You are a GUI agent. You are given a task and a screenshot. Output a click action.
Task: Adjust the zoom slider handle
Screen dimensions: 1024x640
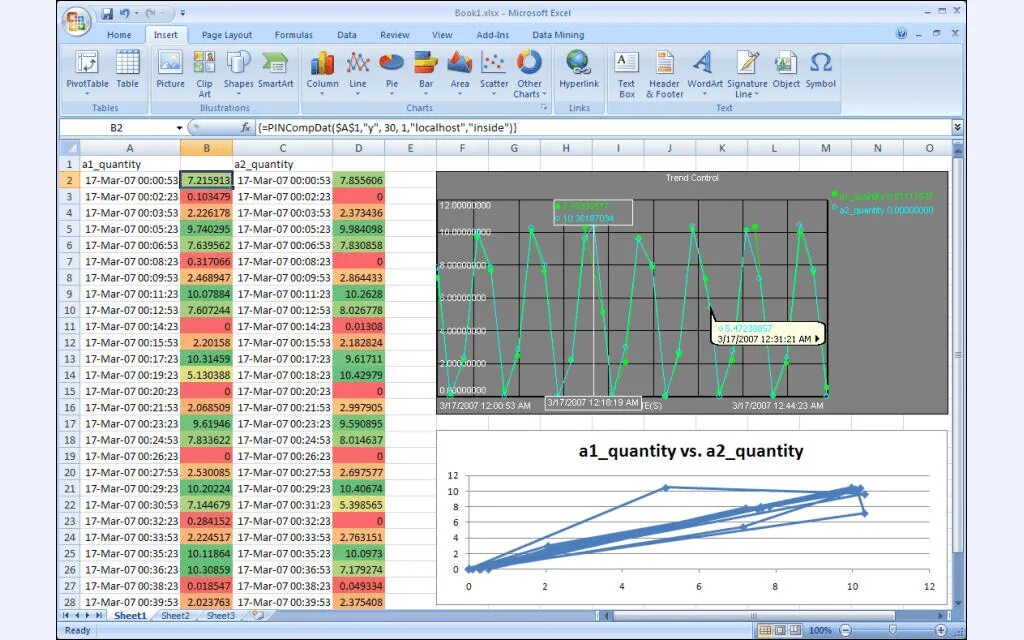coord(893,630)
